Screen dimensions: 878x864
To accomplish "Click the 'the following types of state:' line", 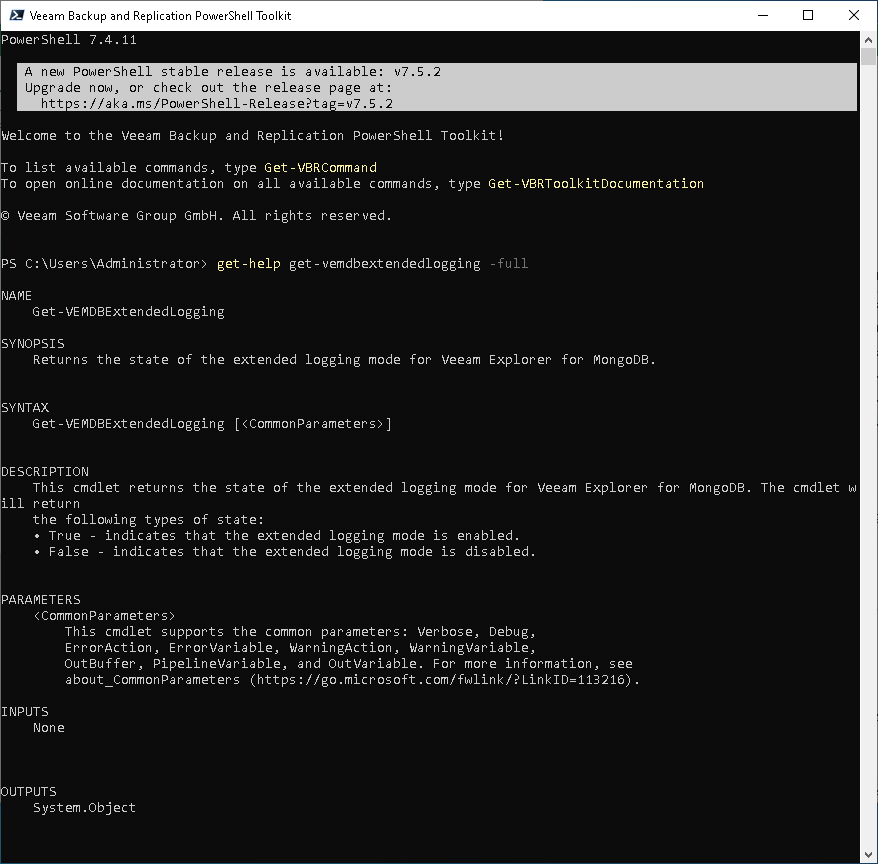I will (x=148, y=520).
